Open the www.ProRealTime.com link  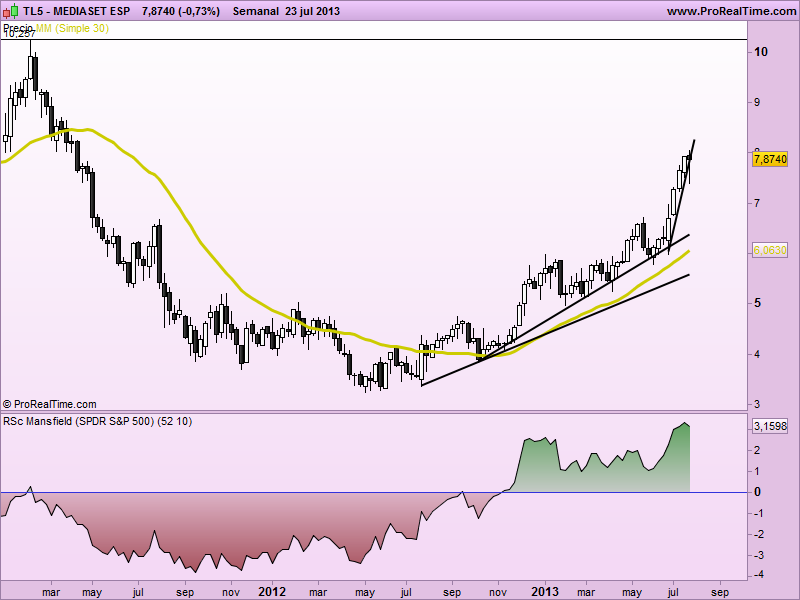[x=732, y=11]
